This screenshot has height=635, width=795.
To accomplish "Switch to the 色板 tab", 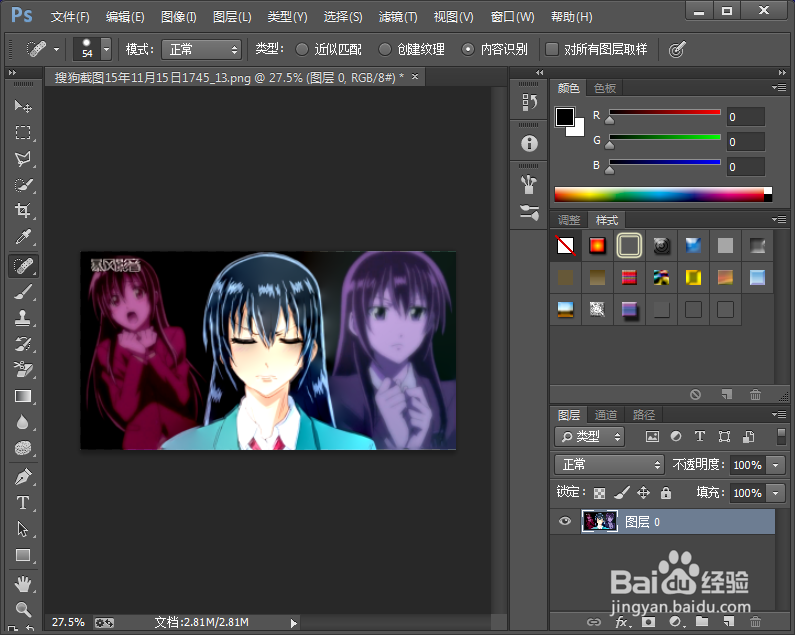I will [605, 88].
